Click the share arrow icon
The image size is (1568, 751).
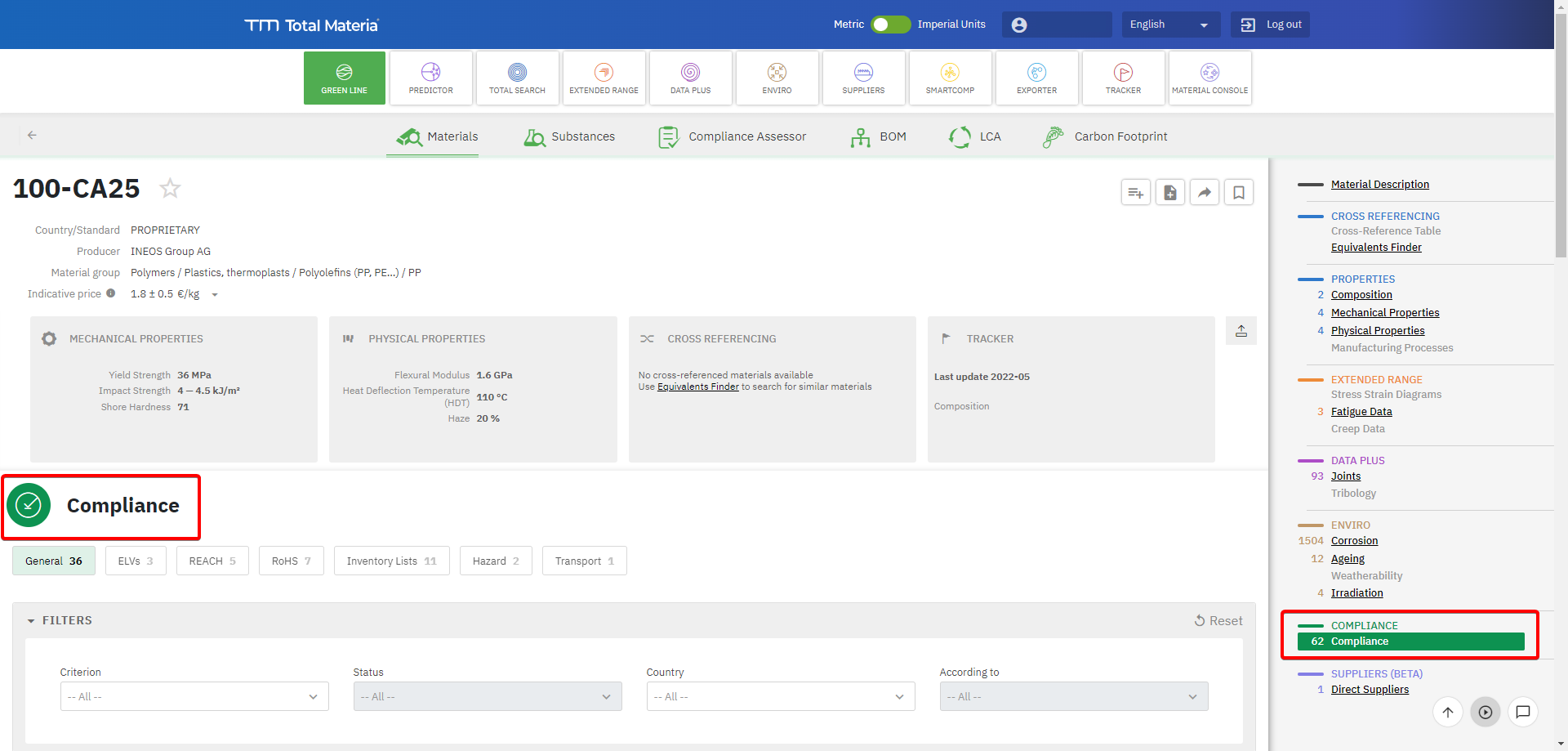tap(1204, 192)
